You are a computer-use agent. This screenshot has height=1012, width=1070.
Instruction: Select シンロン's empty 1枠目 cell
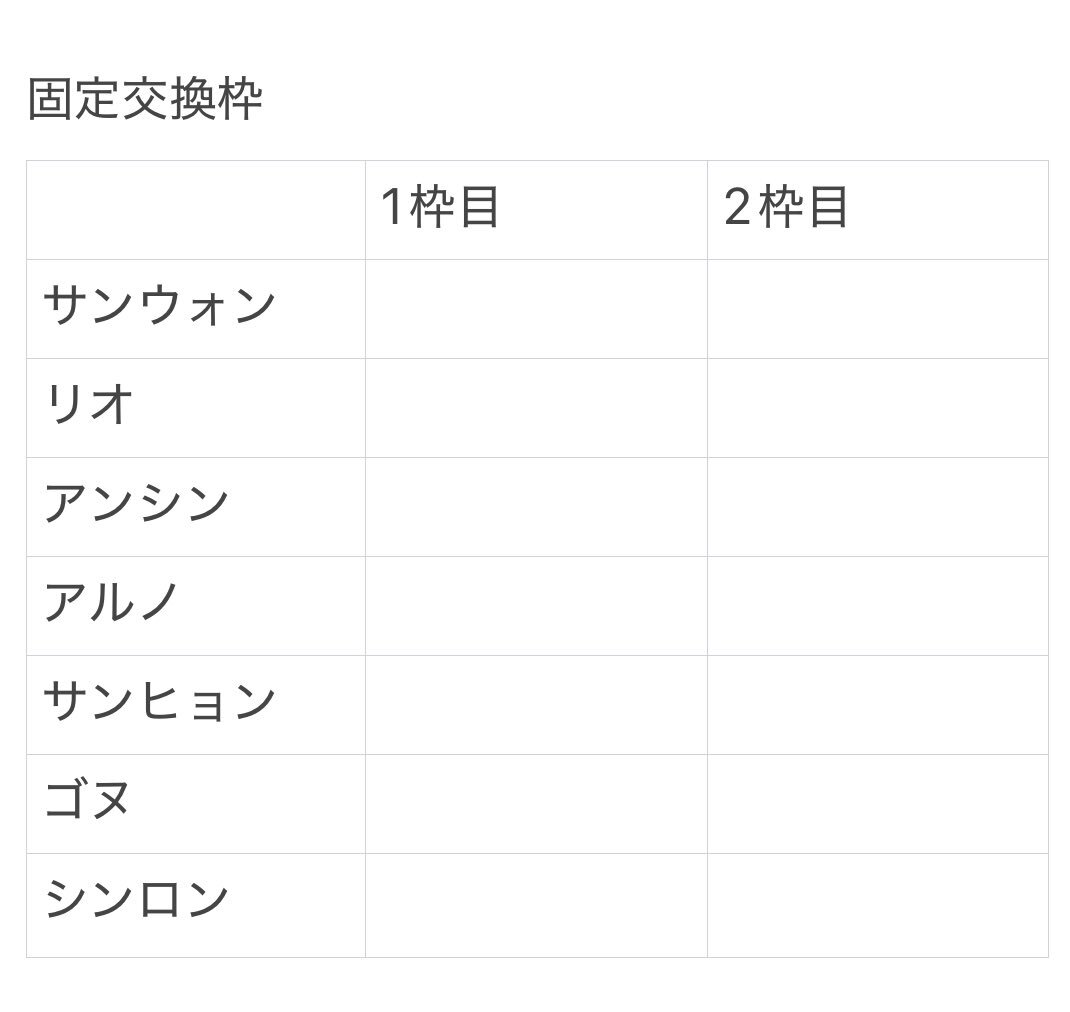(536, 905)
